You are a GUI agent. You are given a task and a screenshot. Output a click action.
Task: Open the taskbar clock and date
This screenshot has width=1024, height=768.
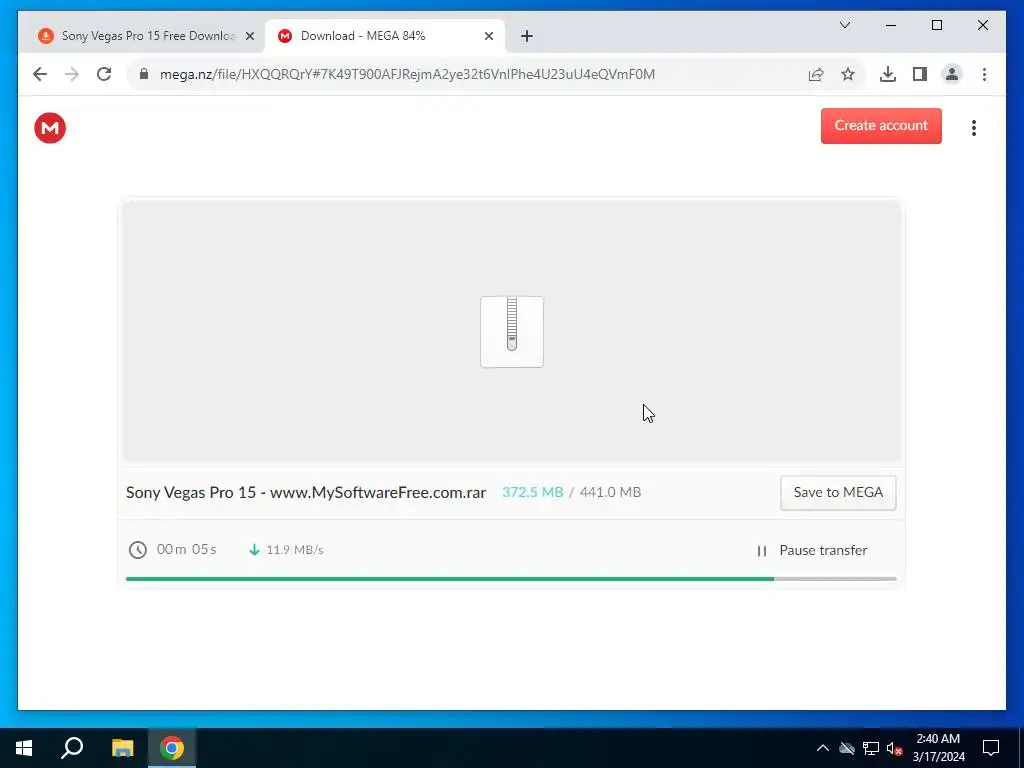pyautogui.click(x=938, y=748)
